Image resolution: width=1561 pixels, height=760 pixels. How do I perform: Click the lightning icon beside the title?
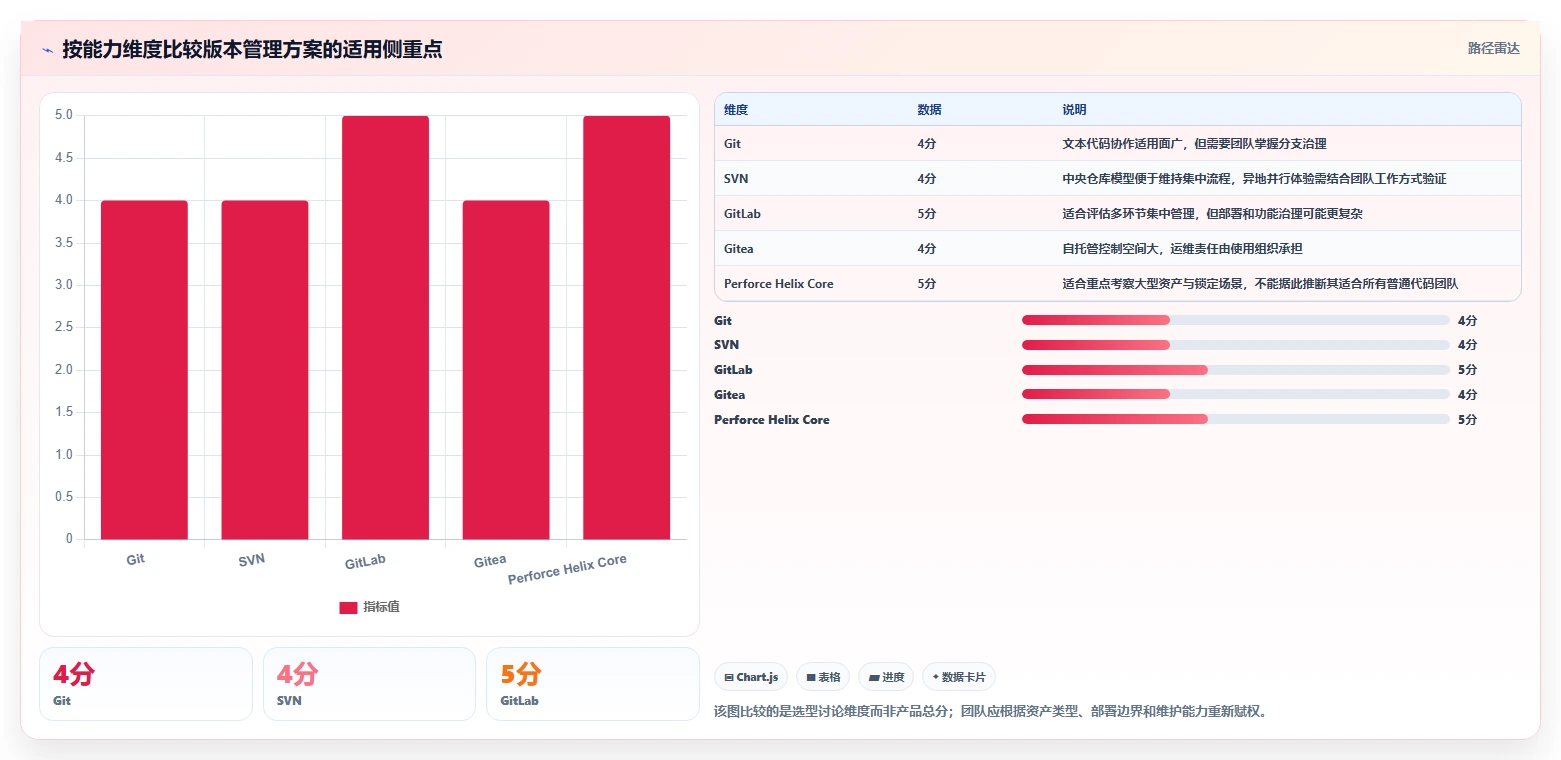(48, 50)
